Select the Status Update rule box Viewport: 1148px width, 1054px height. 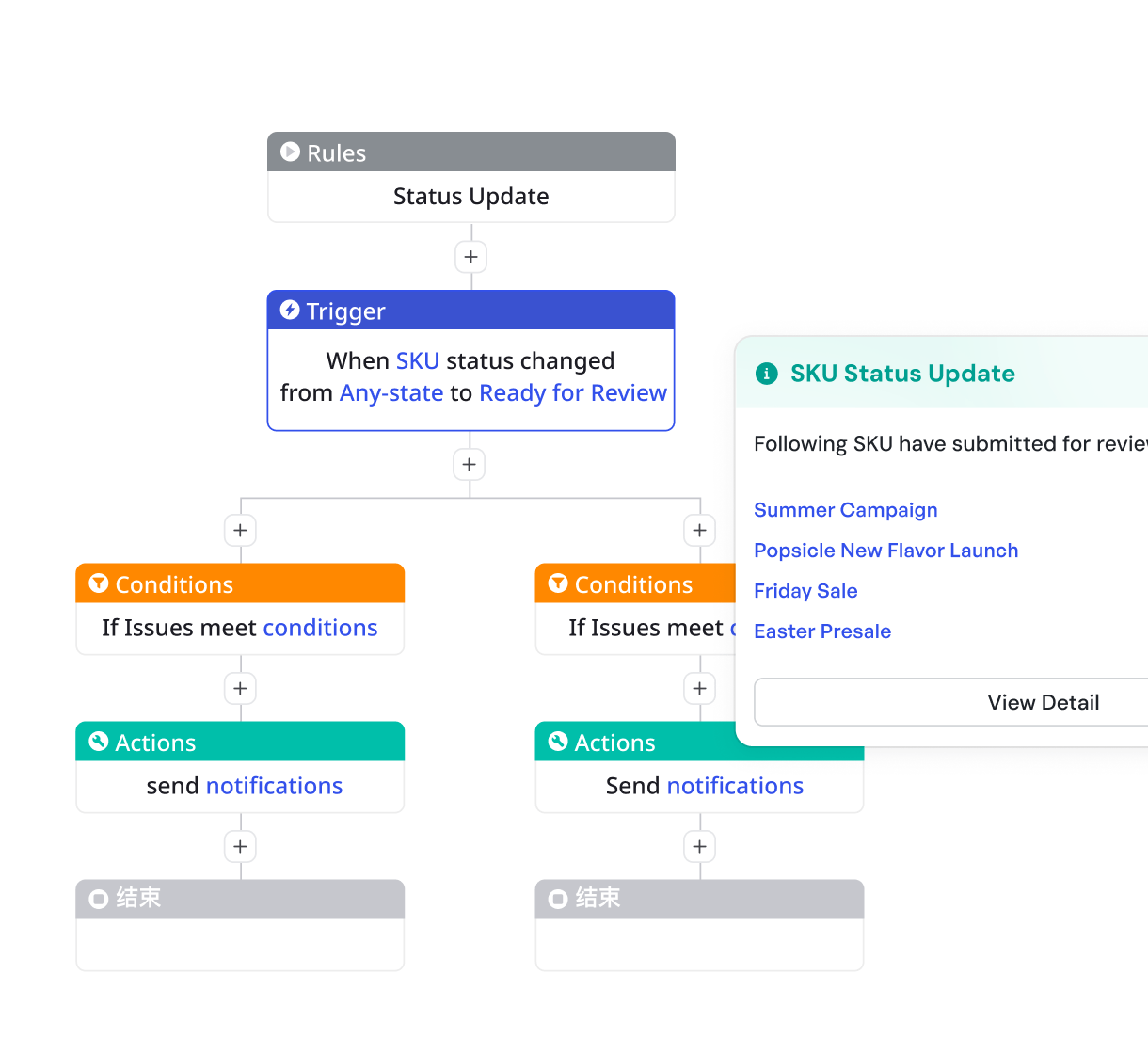pyautogui.click(x=471, y=197)
